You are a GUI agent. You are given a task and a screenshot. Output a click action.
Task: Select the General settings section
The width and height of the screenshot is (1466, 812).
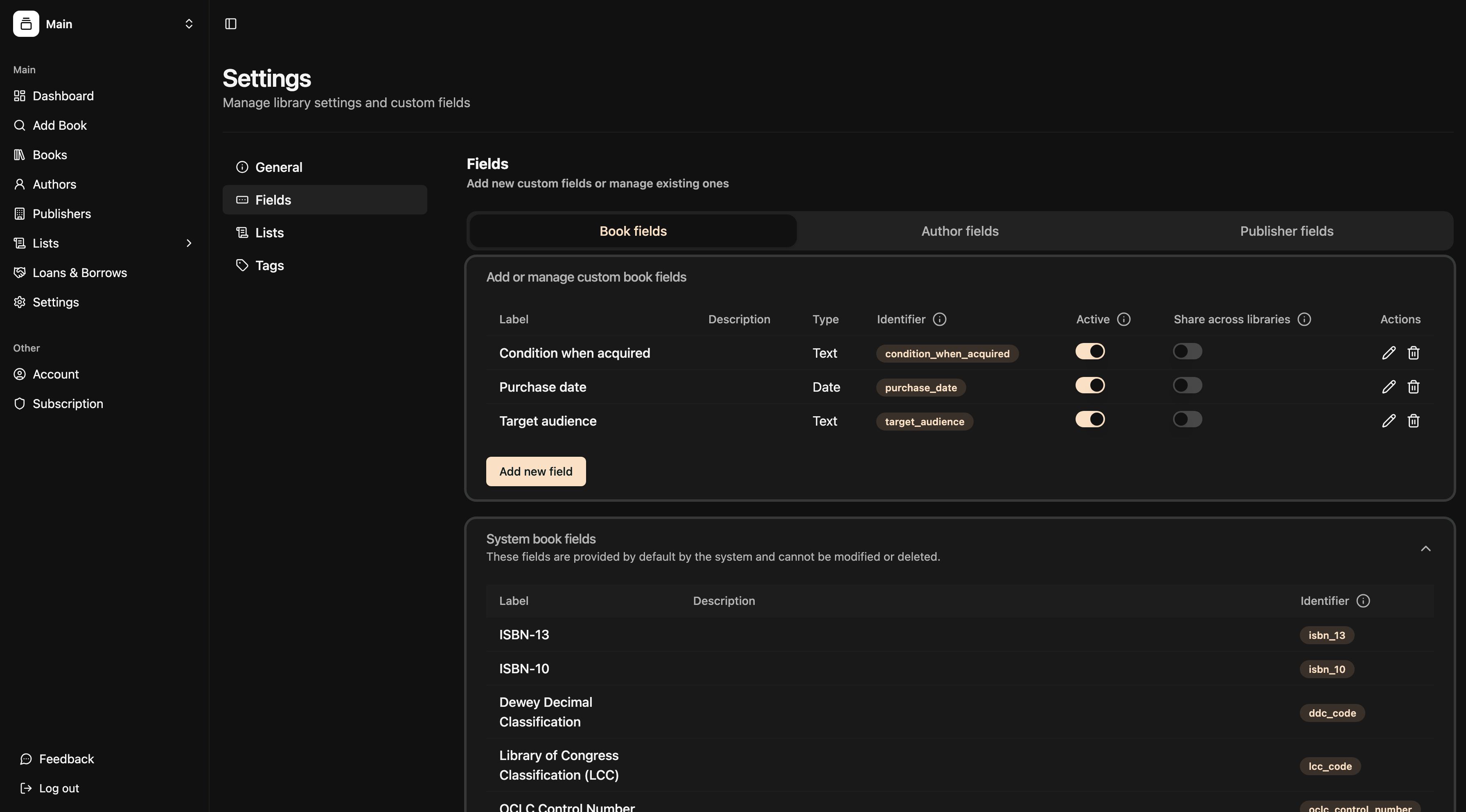click(325, 167)
